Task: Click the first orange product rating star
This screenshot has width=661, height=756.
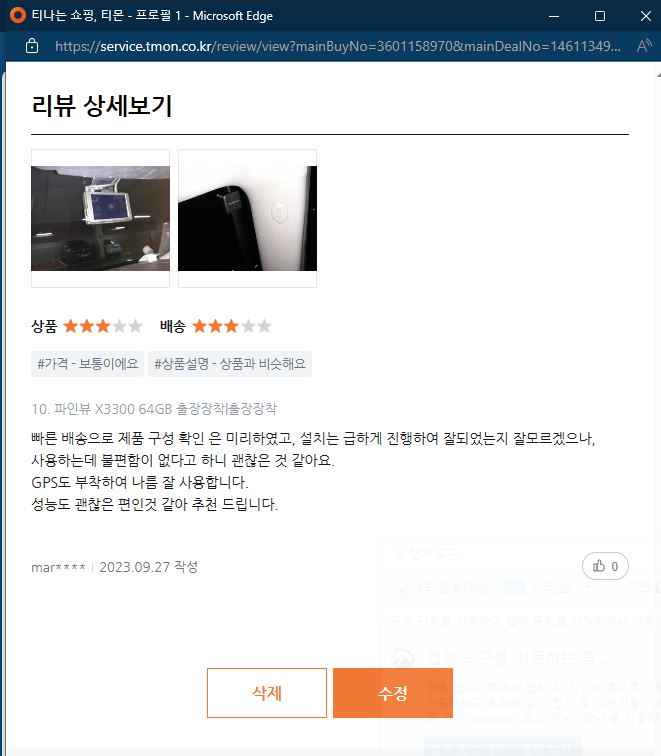Action: coord(71,326)
